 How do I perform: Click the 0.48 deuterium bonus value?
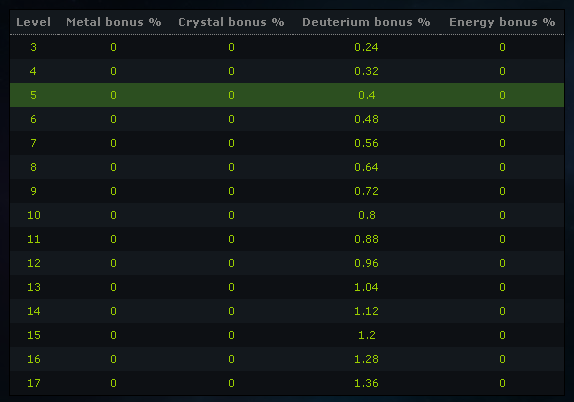(366, 119)
